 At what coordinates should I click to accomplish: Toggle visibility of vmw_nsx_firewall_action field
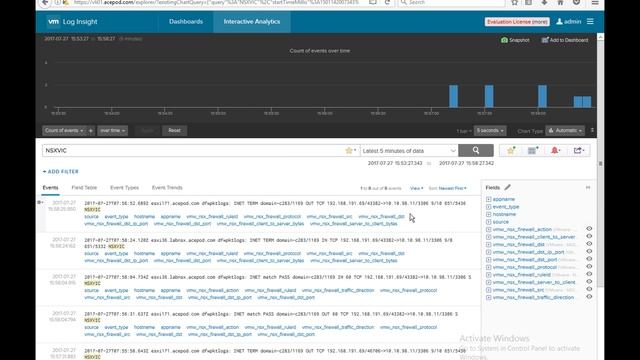click(x=589, y=229)
